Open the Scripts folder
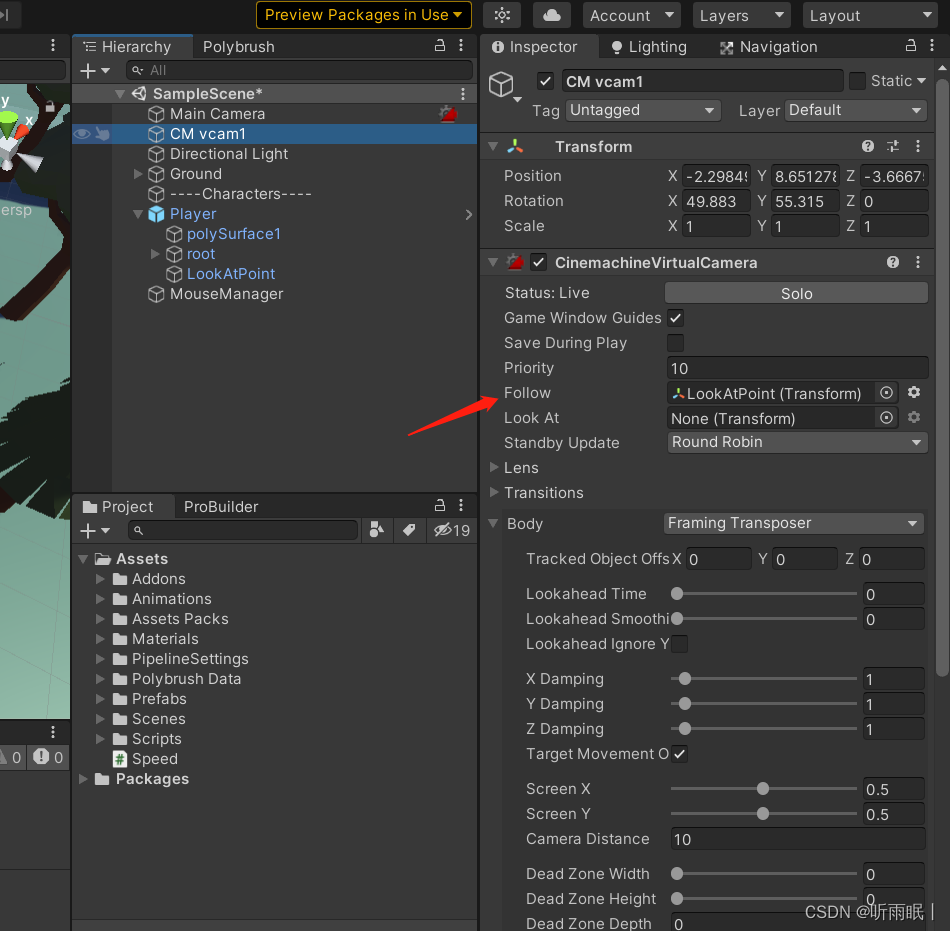950x931 pixels. pyautogui.click(x=156, y=738)
